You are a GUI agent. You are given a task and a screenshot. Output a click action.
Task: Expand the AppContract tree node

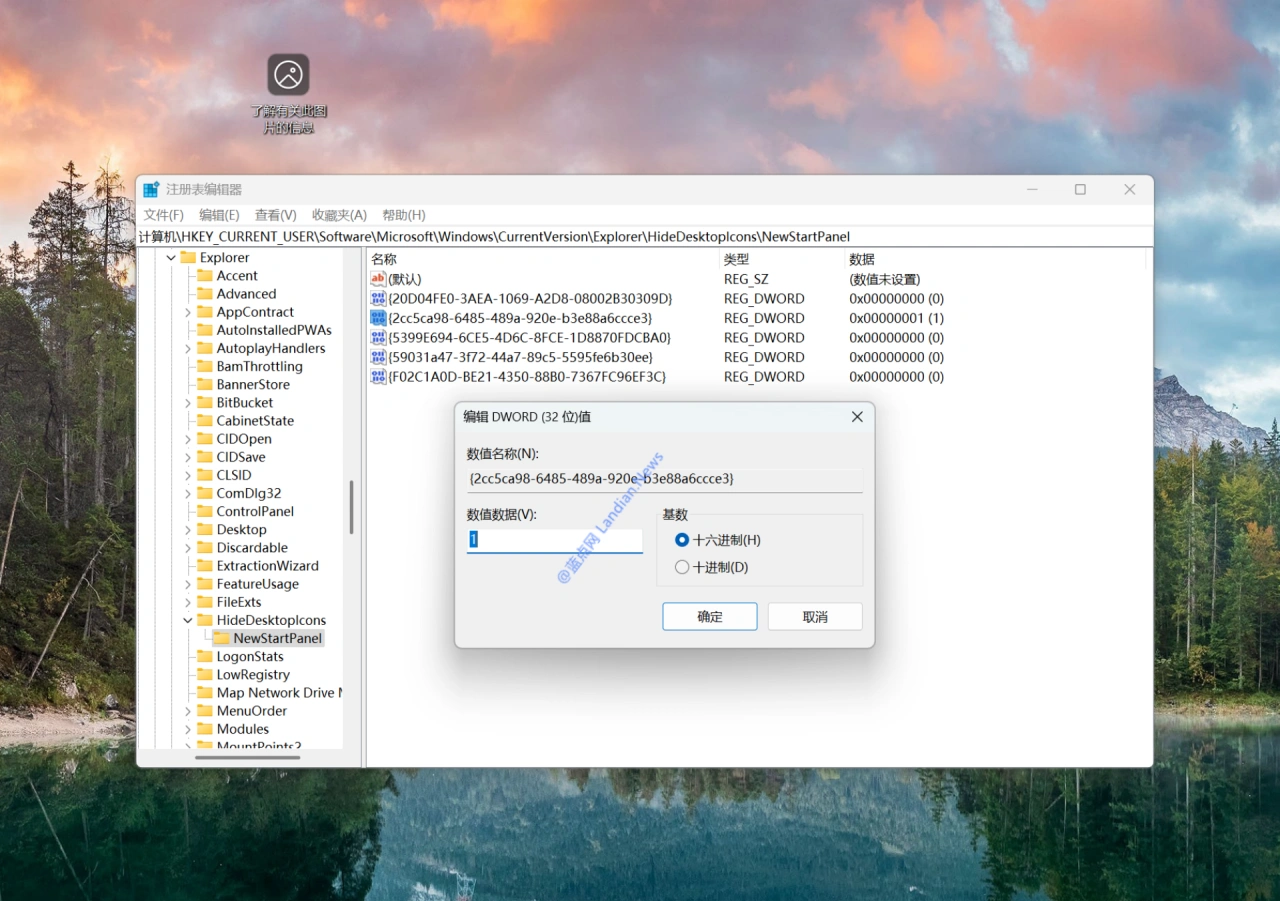[x=187, y=312]
